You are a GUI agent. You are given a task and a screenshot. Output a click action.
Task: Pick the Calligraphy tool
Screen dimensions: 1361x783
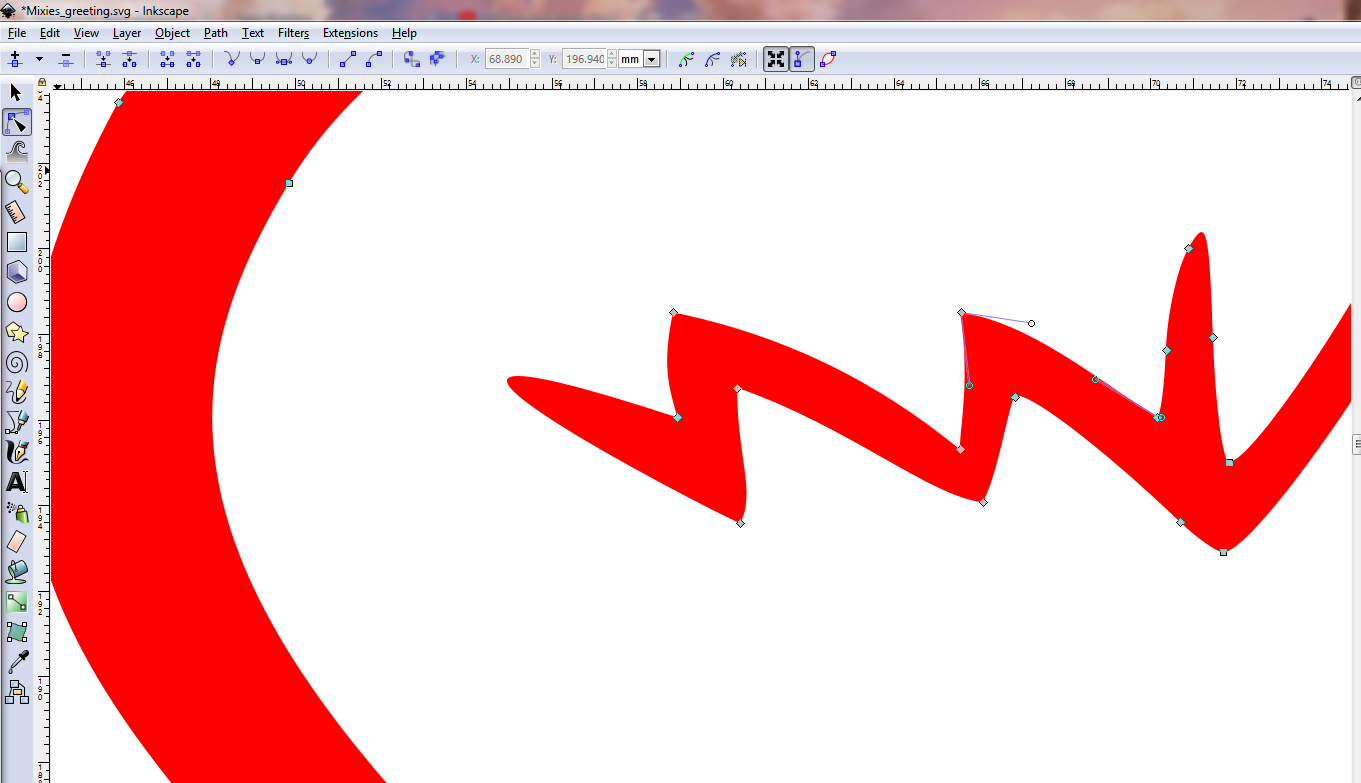(16, 451)
